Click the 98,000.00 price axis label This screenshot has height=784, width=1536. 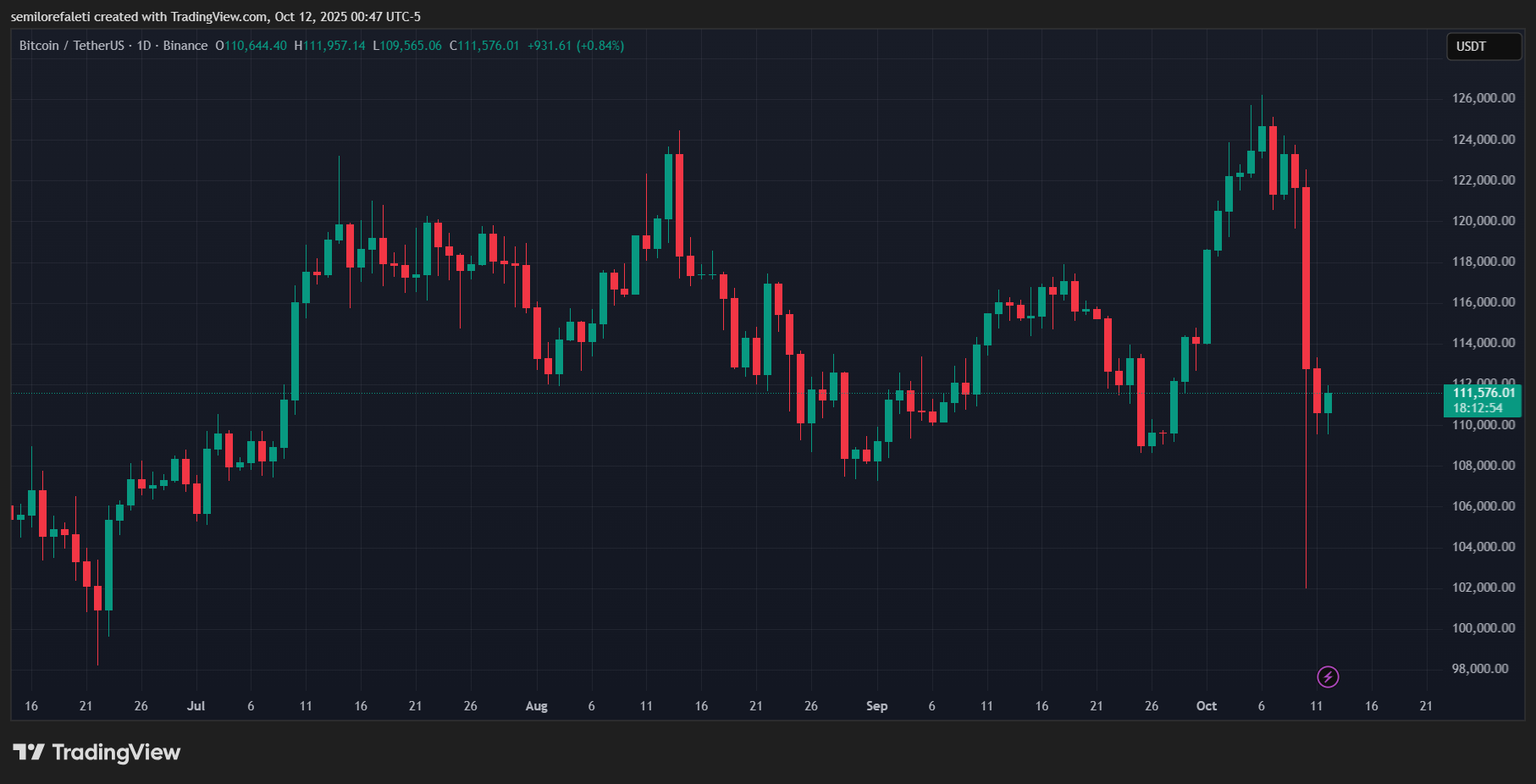(1480, 669)
